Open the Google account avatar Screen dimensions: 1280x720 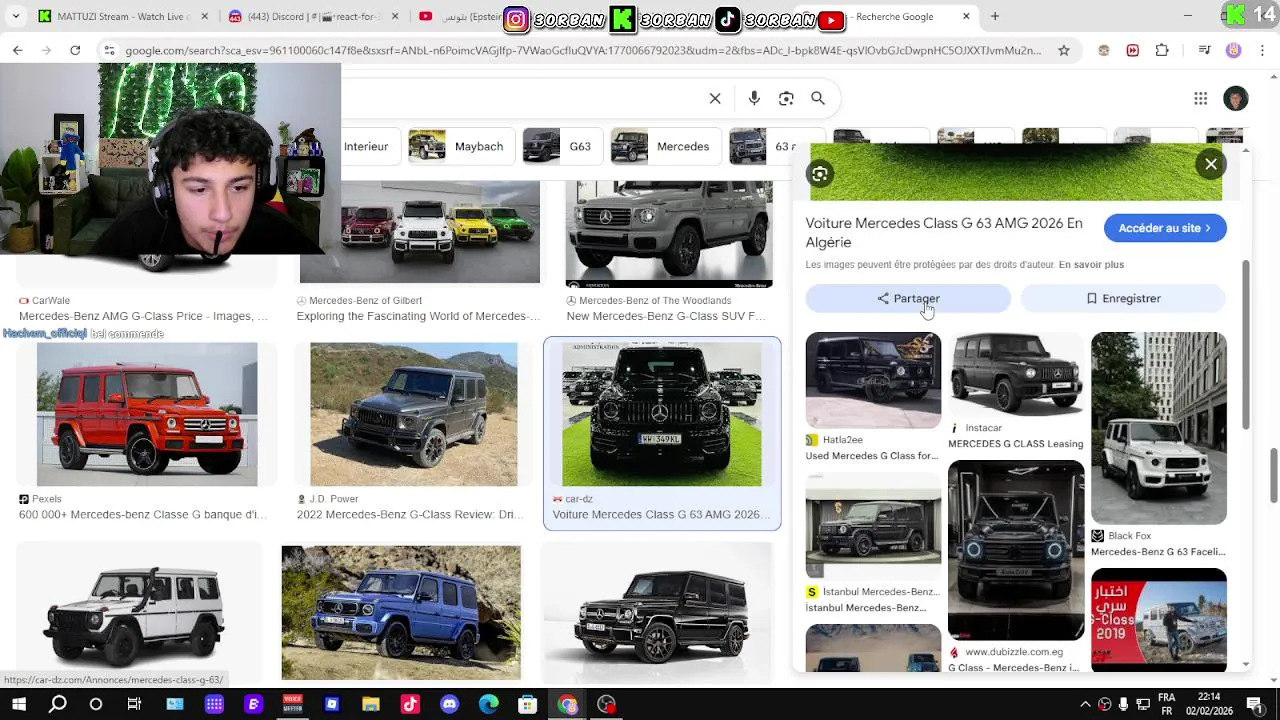1236,98
